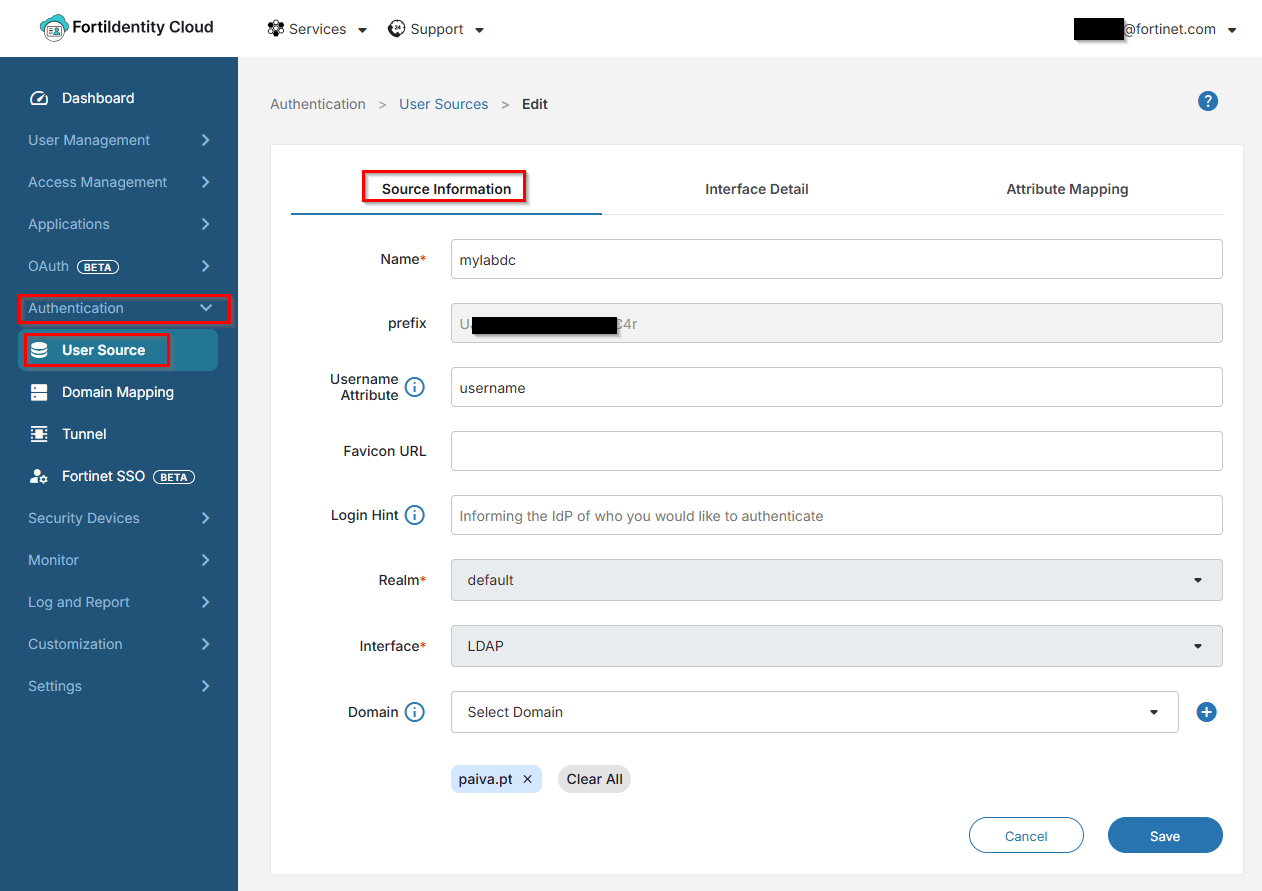The image size is (1262, 891).
Task: Expand the Log and Report sidebar section
Action: [119, 602]
